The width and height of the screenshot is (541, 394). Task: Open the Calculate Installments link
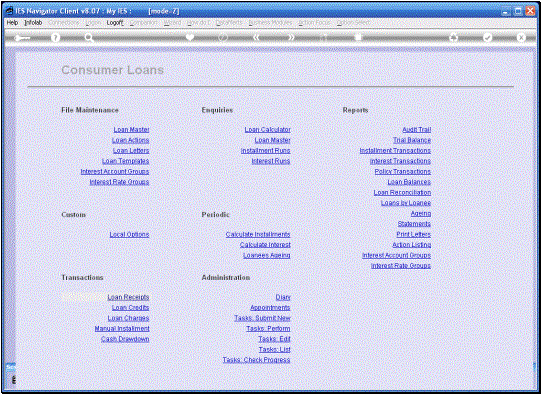pyautogui.click(x=258, y=234)
